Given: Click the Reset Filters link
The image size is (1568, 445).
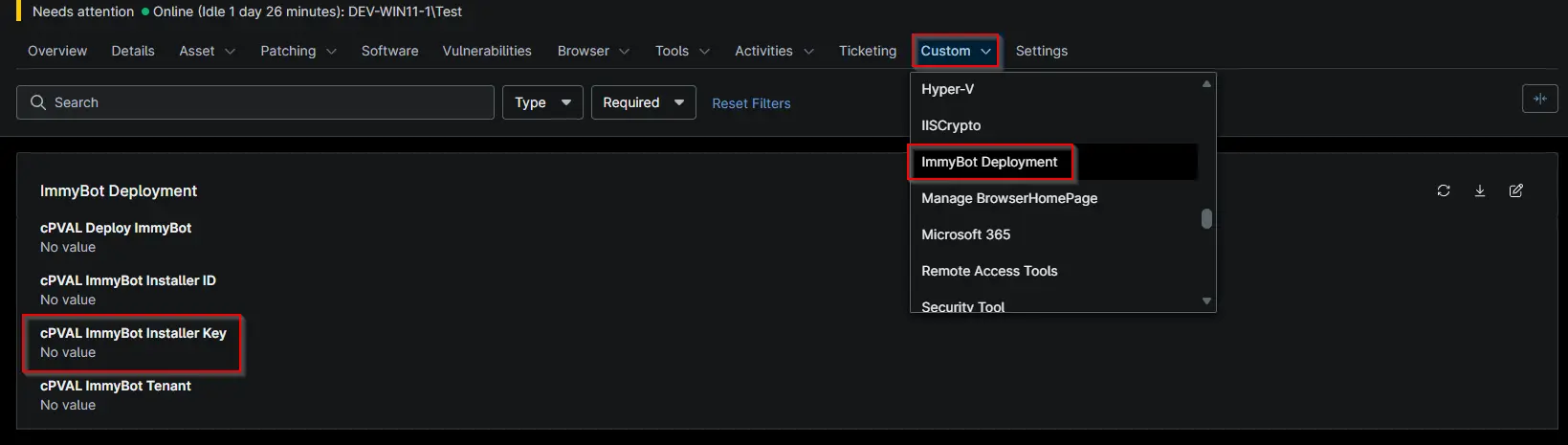Looking at the screenshot, I should click(751, 103).
